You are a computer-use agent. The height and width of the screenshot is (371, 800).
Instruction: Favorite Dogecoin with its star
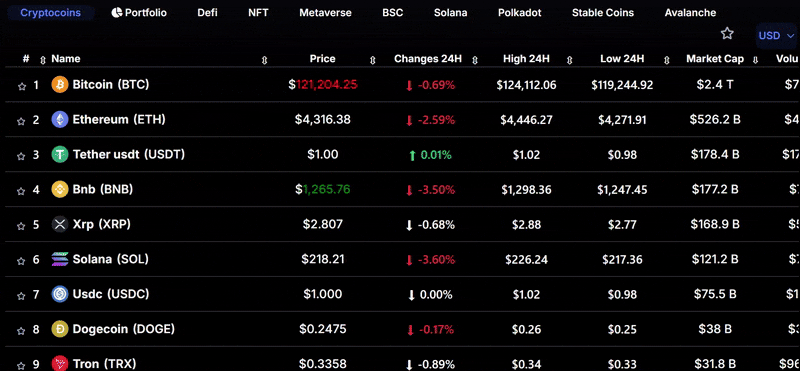(21, 331)
